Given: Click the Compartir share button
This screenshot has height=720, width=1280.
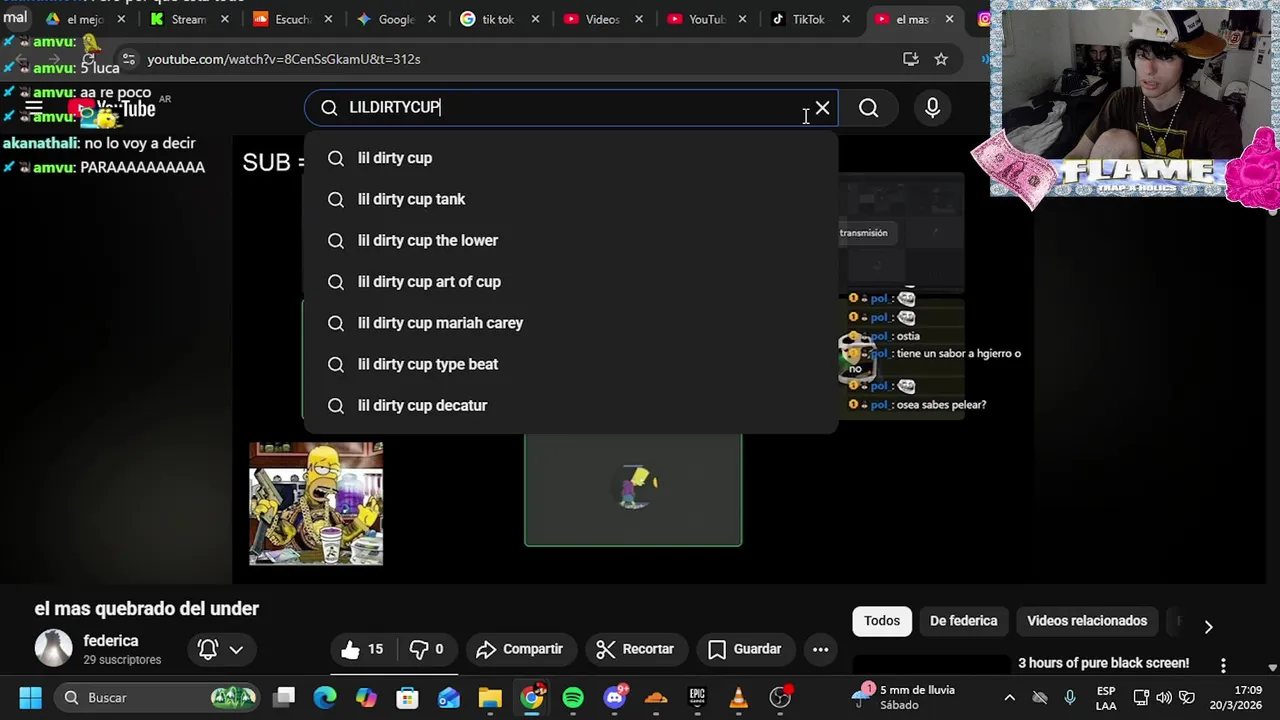Looking at the screenshot, I should tap(520, 649).
